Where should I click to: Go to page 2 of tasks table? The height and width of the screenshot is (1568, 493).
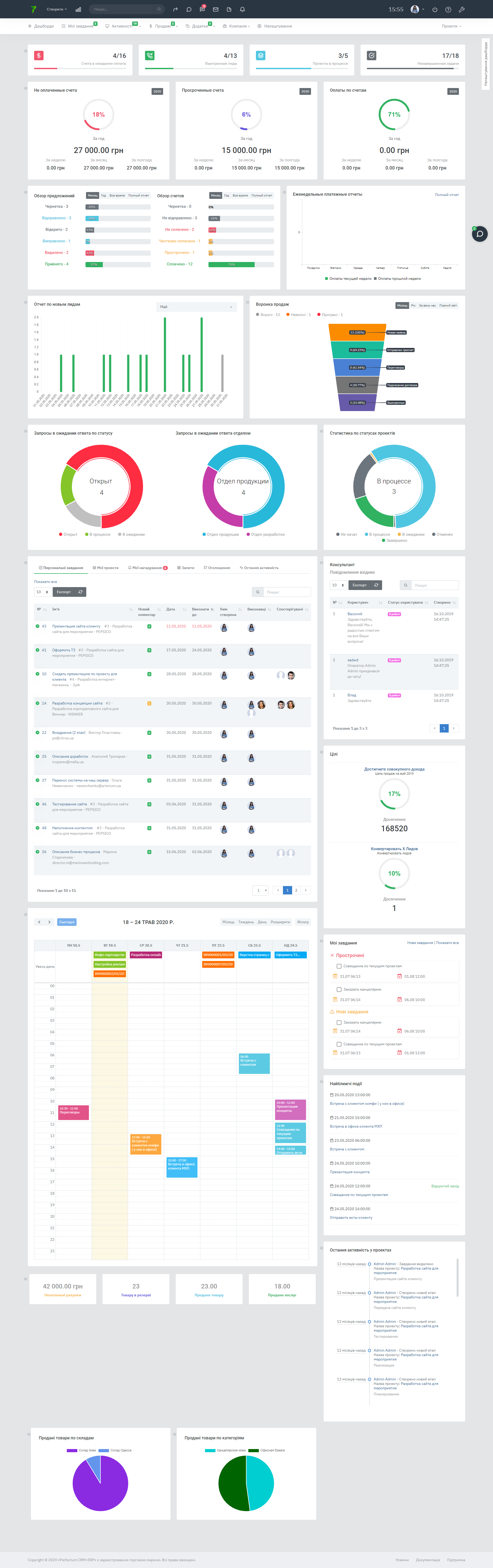296,890
